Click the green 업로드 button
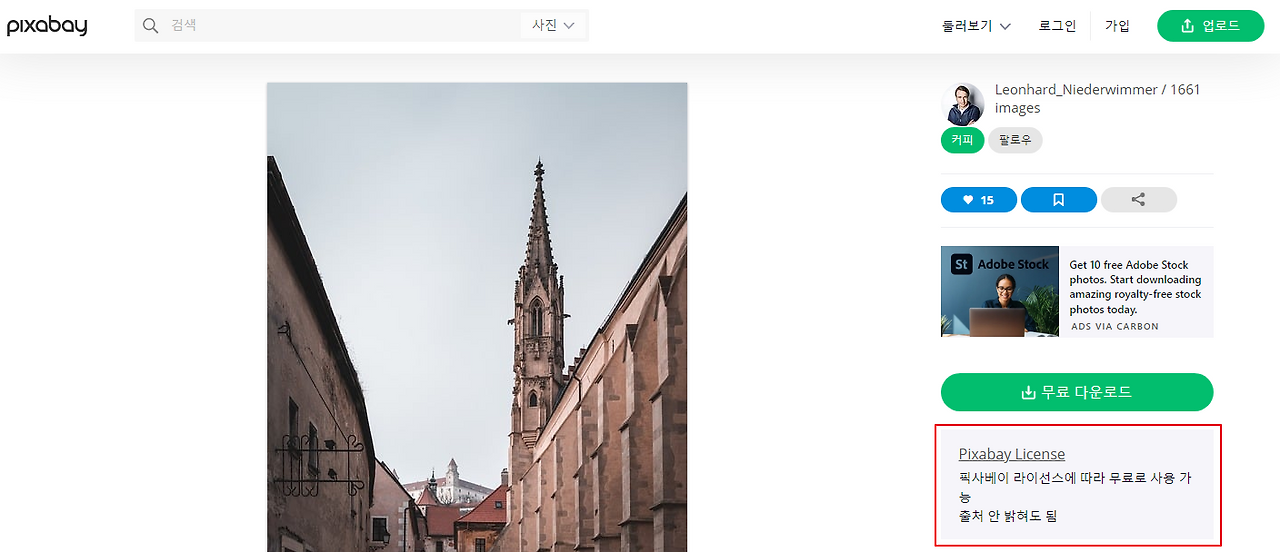This screenshot has height=552, width=1280. click(x=1211, y=26)
